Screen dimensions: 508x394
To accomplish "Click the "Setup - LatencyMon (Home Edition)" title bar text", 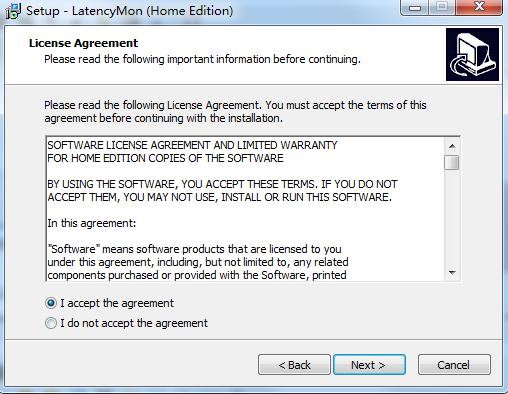I will [129, 11].
